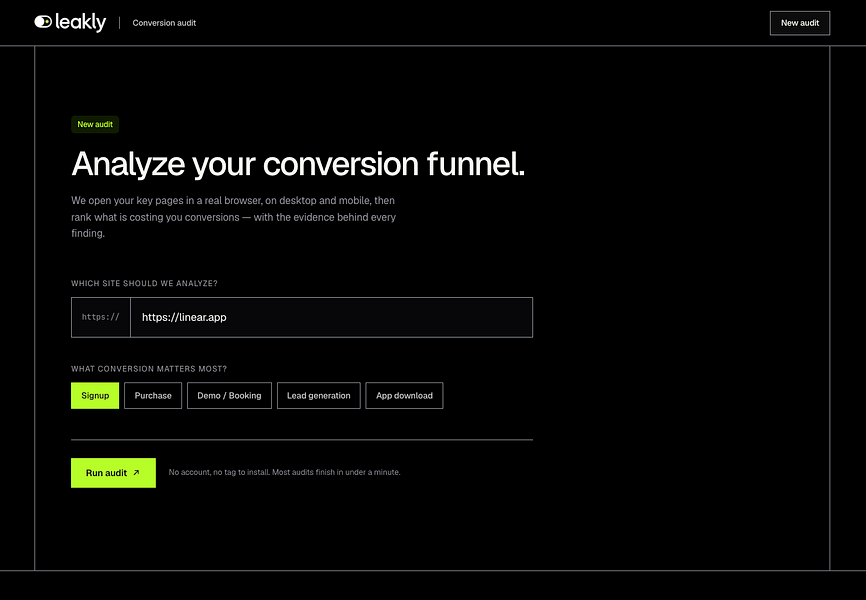The width and height of the screenshot is (866, 600).
Task: Click the 'Analyze your conversion funnel.' heading
Action: click(298, 164)
